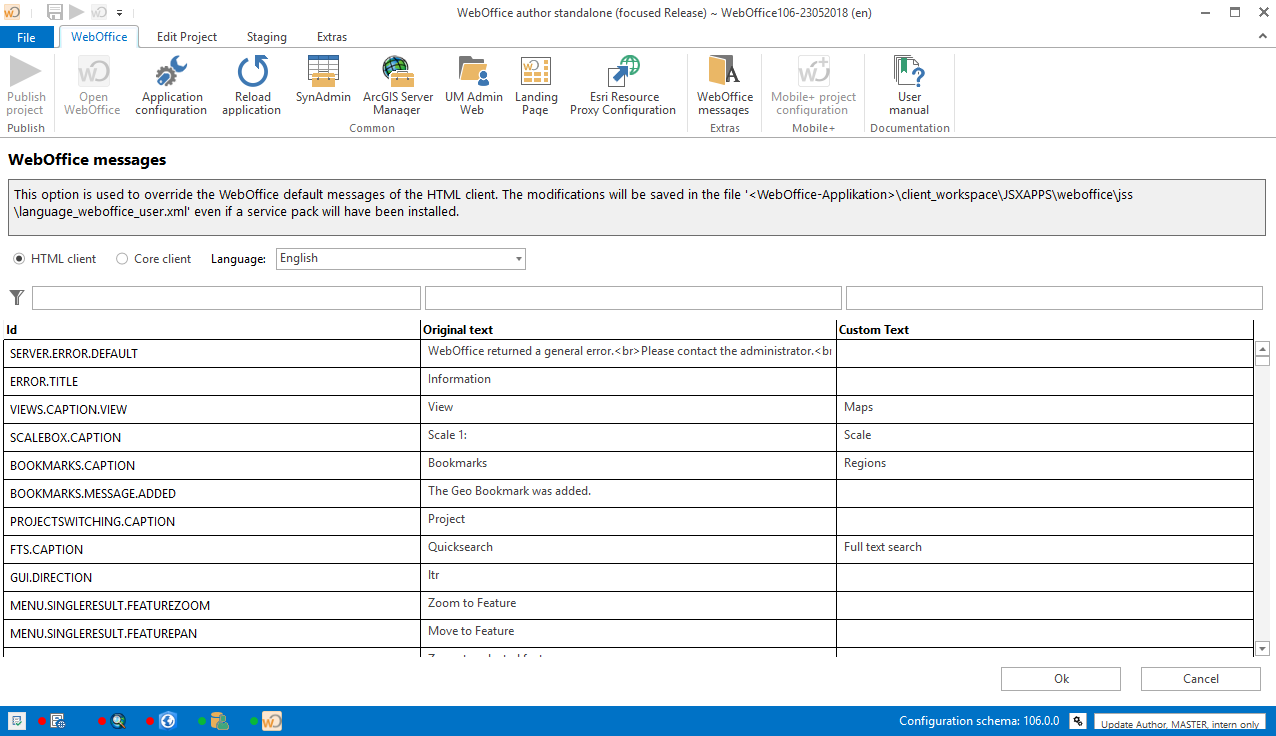Viewport: 1276px width, 736px height.
Task: Click the Save icon in quick access toolbar
Action: tap(53, 11)
